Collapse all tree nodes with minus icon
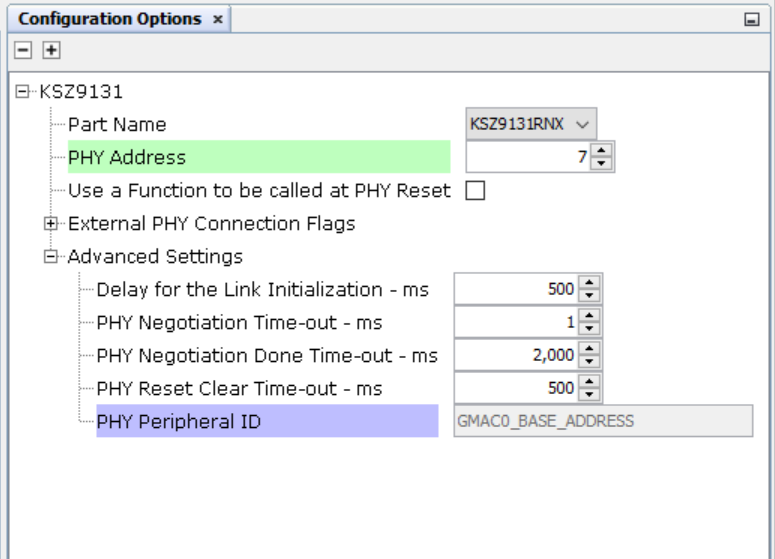Viewport: 775px width, 559px height. click(23, 50)
